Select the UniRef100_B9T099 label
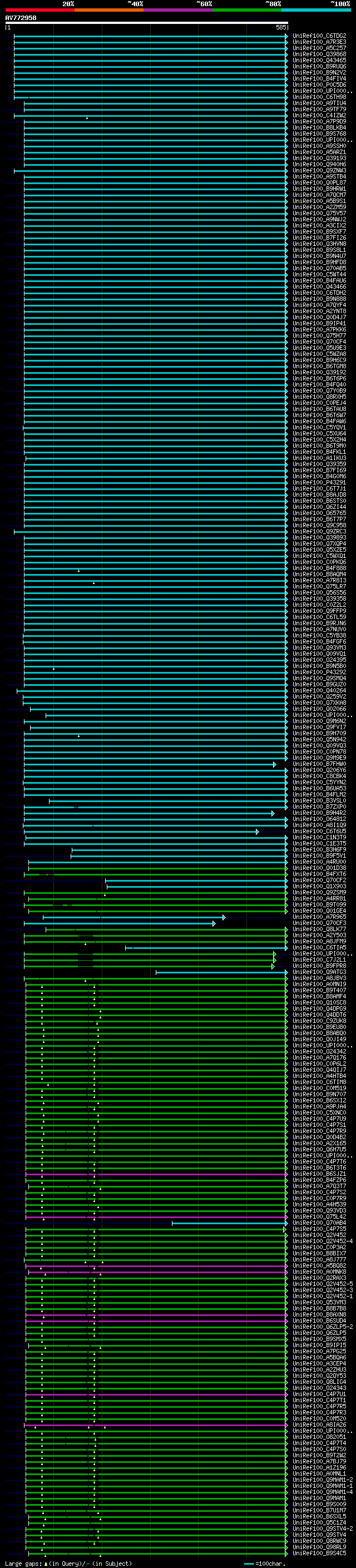 click(319, 904)
